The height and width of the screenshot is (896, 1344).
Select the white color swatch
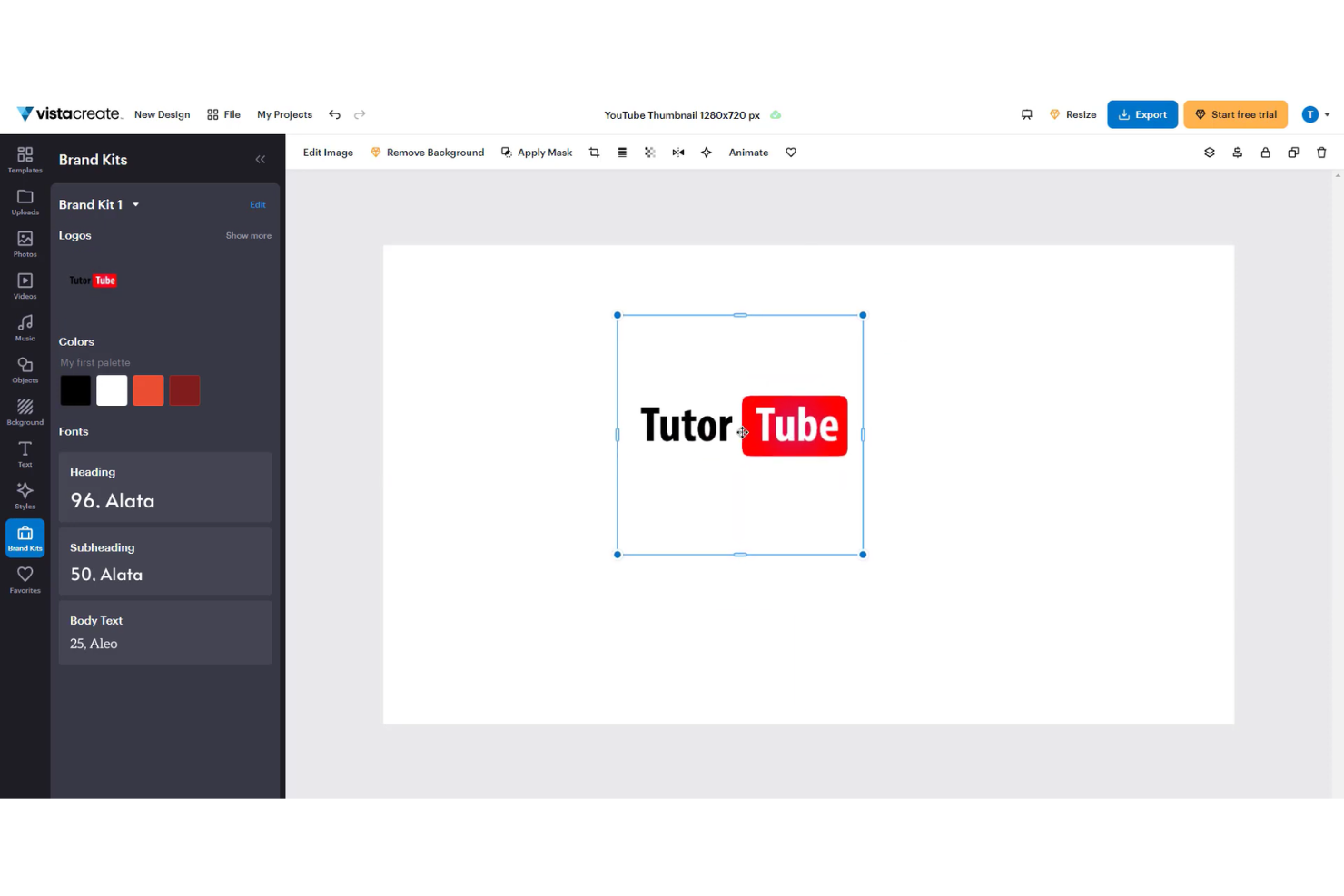point(112,390)
